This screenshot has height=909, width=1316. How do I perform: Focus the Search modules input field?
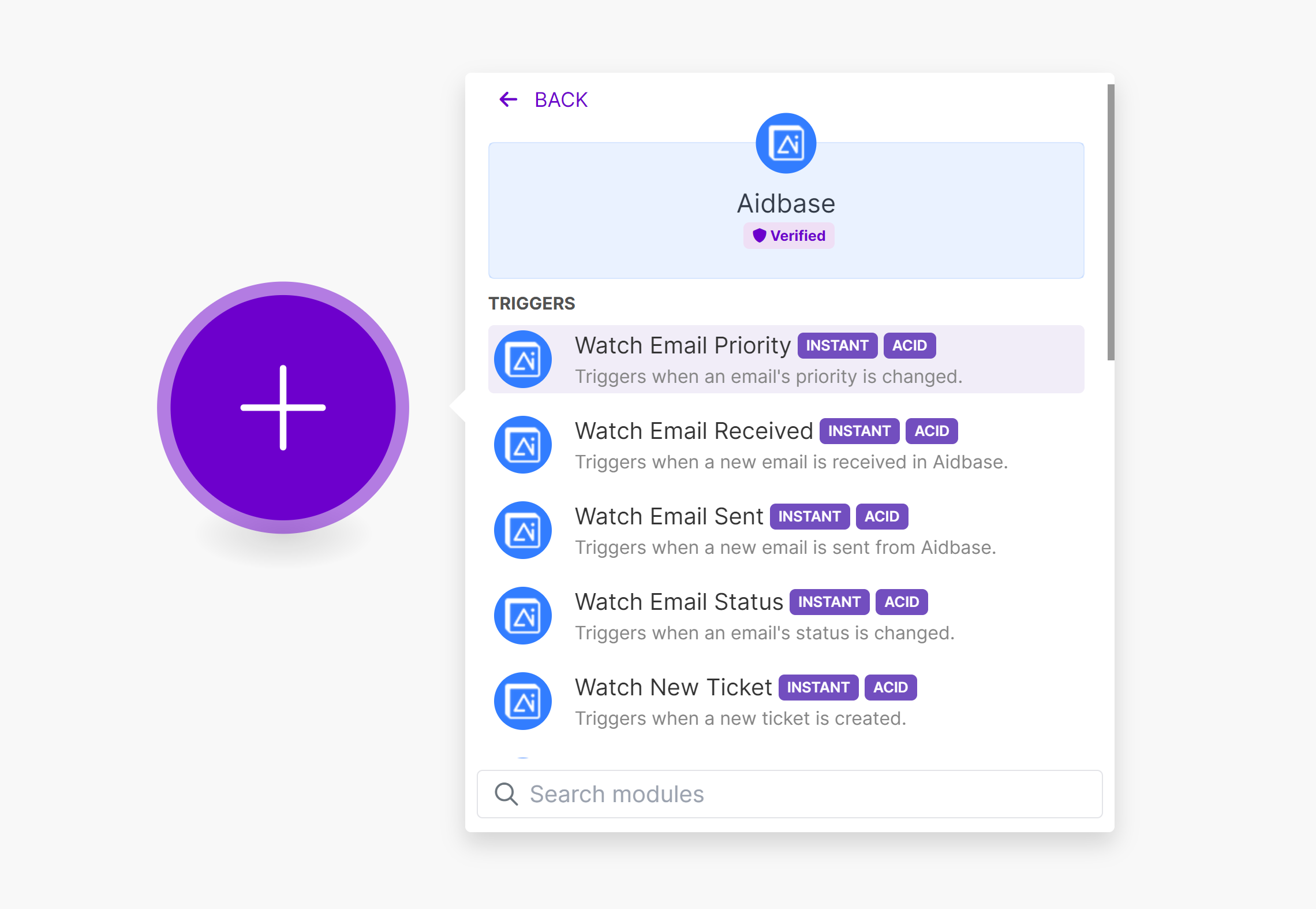click(808, 794)
